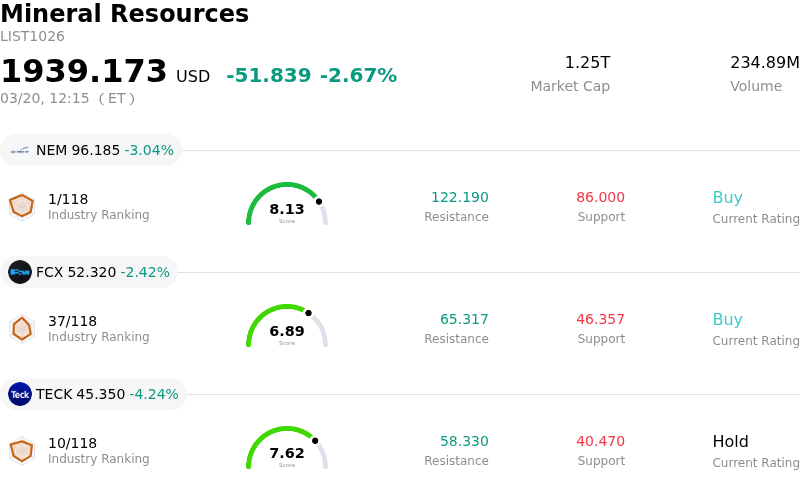
Task: Click the 1.25T market cap figure
Action: [587, 63]
